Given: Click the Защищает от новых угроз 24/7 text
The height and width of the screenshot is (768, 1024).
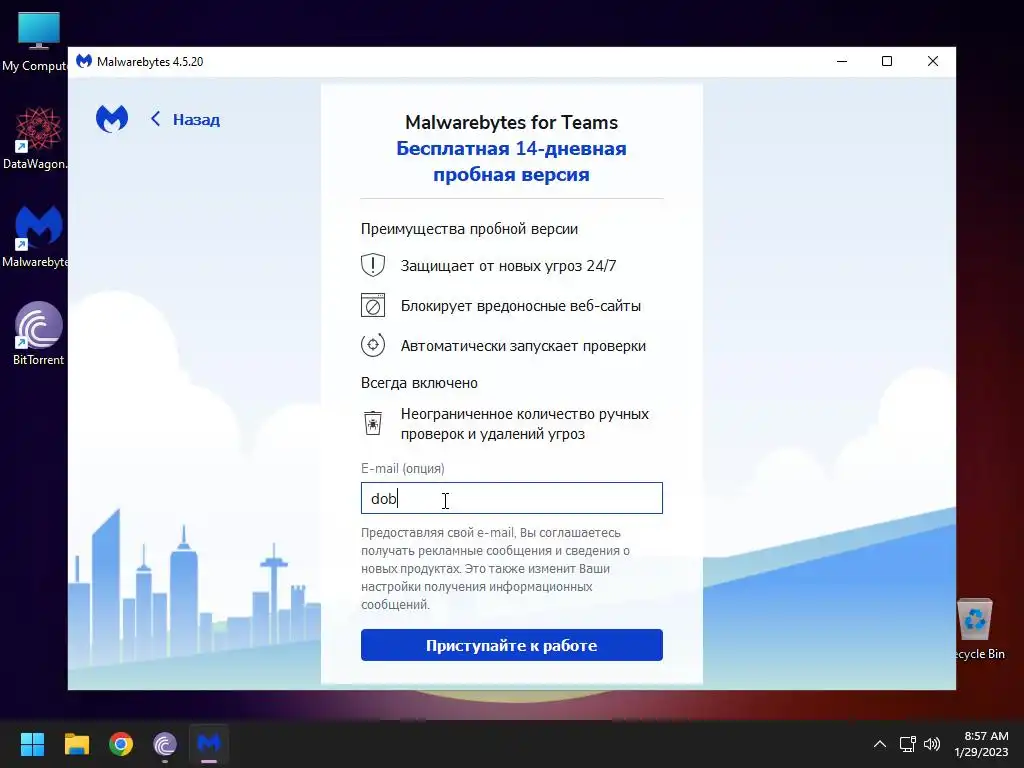Looking at the screenshot, I should [508, 266].
